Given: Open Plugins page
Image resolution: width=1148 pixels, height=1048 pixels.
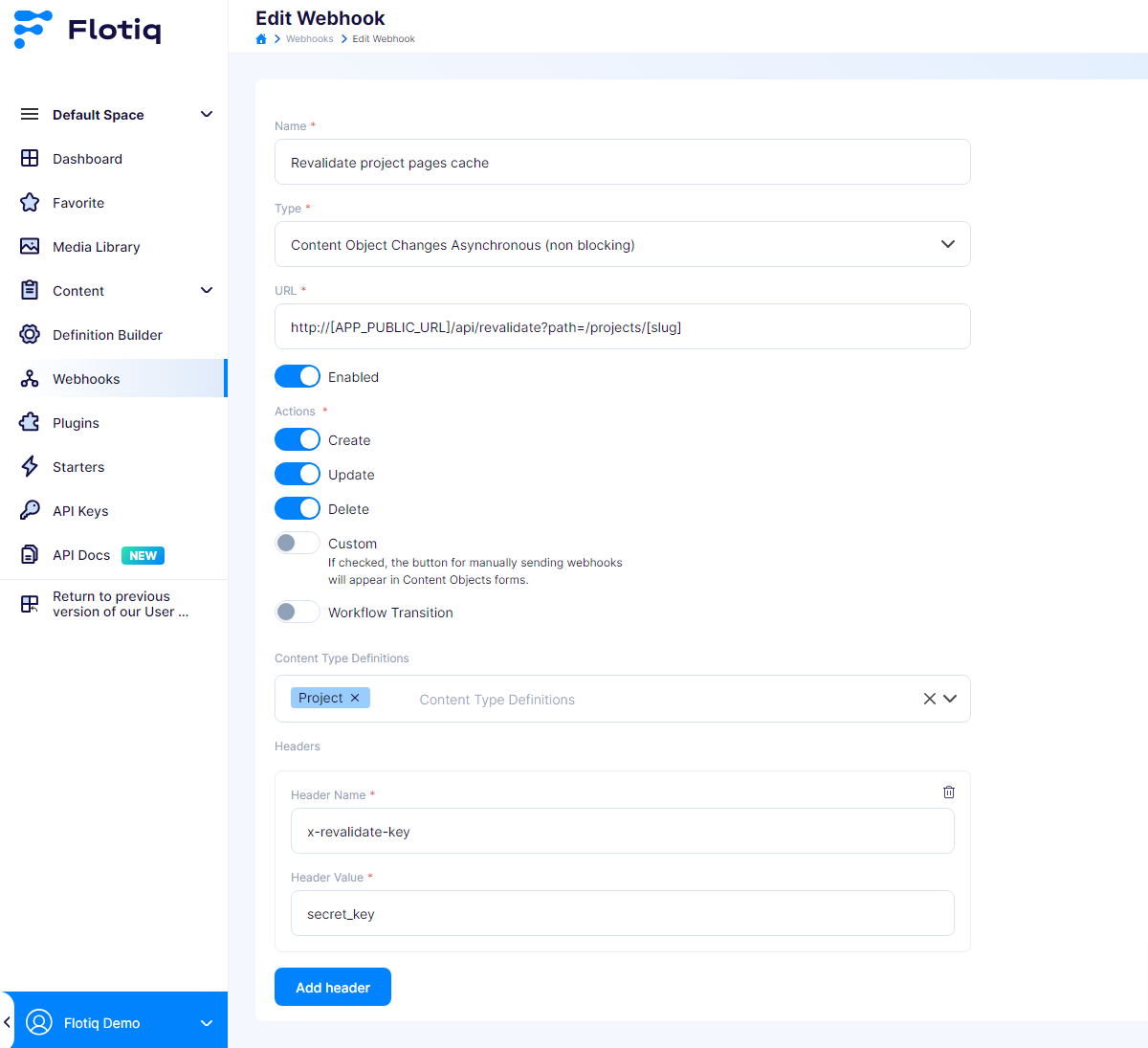Looking at the screenshot, I should (x=114, y=422).
